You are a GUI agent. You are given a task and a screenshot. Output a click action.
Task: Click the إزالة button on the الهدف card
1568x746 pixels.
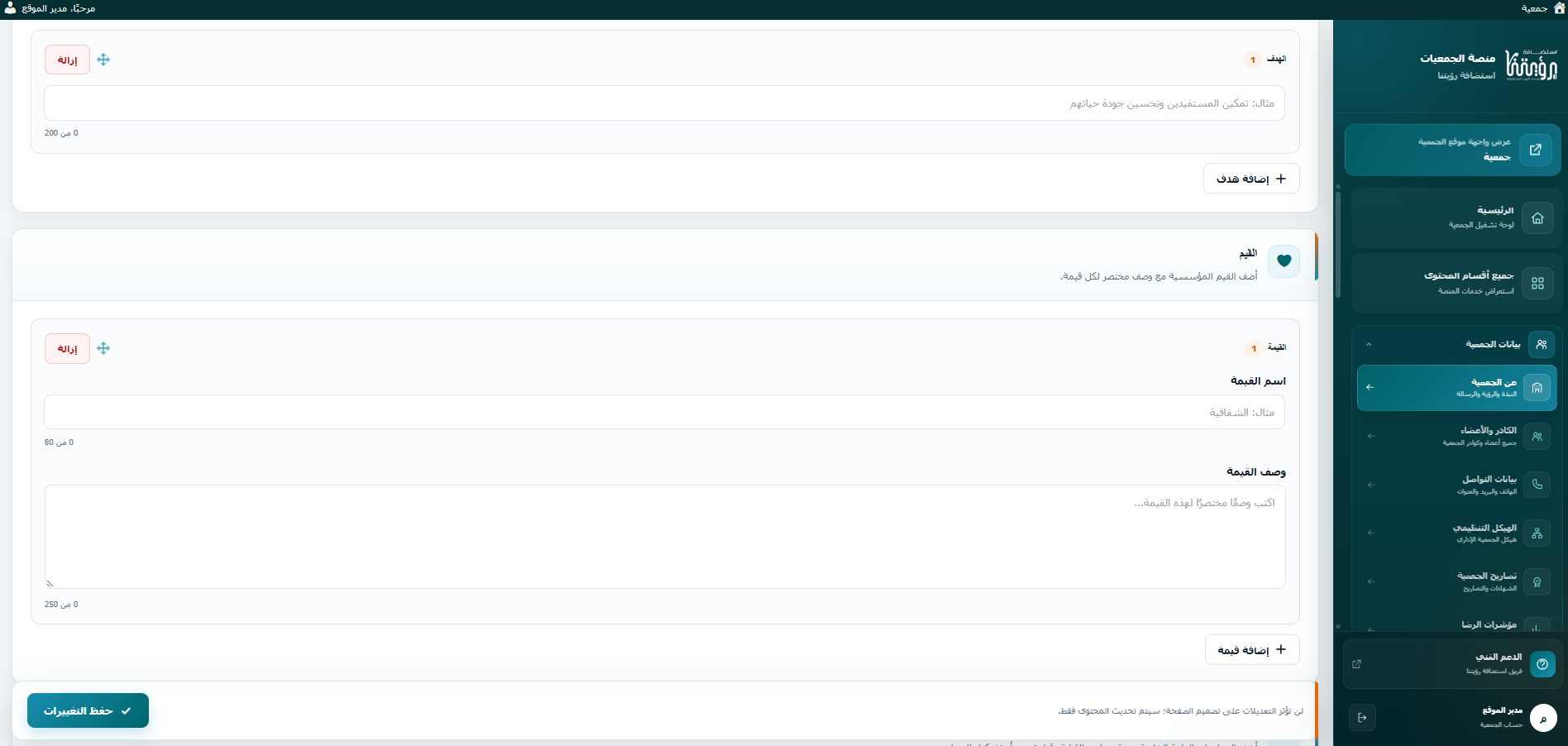(x=67, y=60)
